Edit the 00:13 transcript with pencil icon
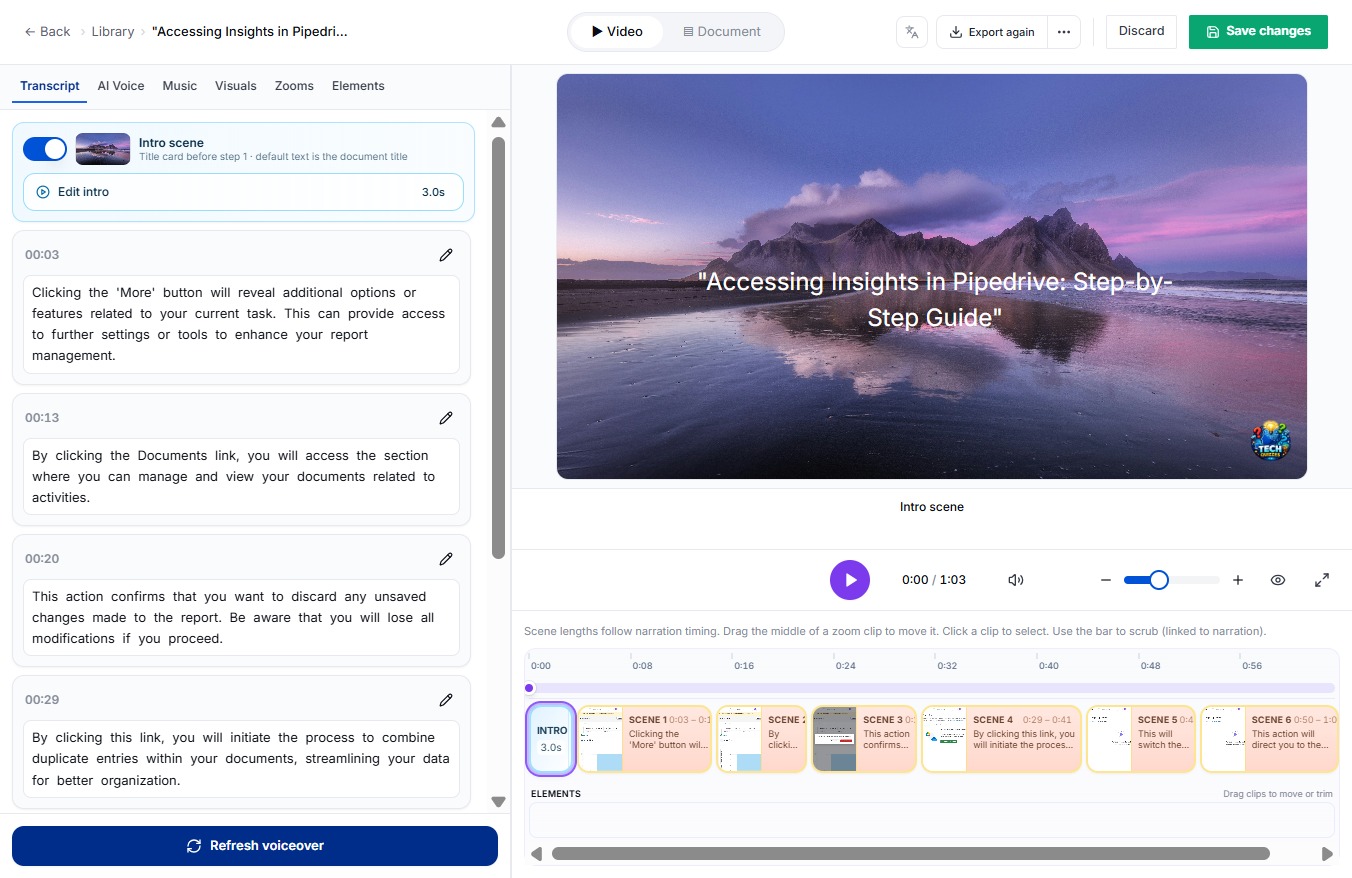The height and width of the screenshot is (878, 1352). click(446, 418)
